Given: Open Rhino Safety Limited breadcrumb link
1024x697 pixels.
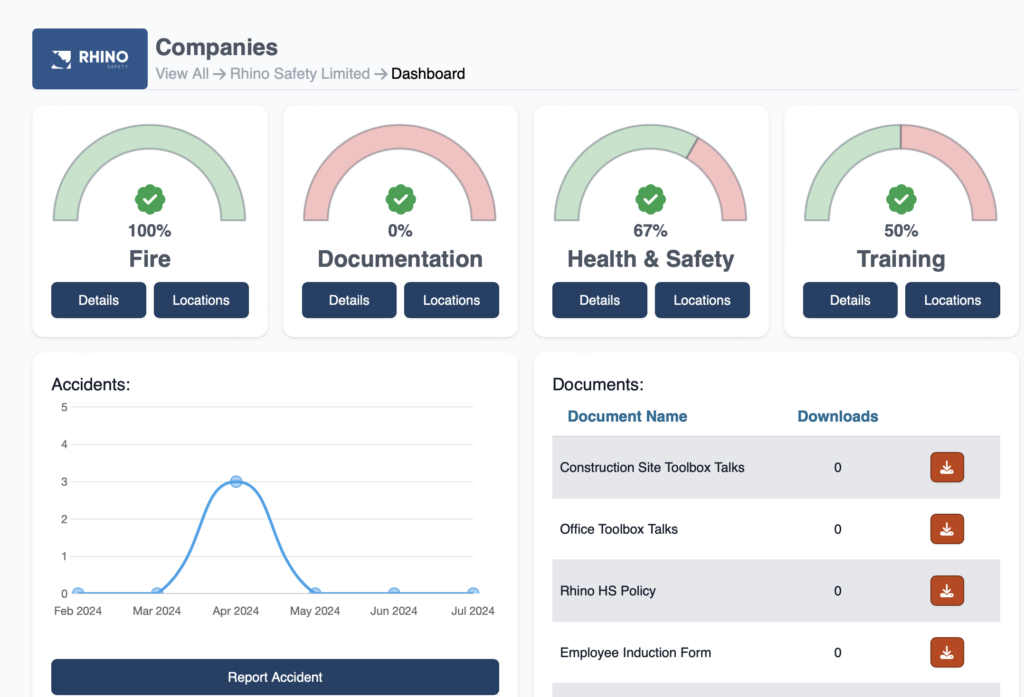Looking at the screenshot, I should (x=300, y=74).
